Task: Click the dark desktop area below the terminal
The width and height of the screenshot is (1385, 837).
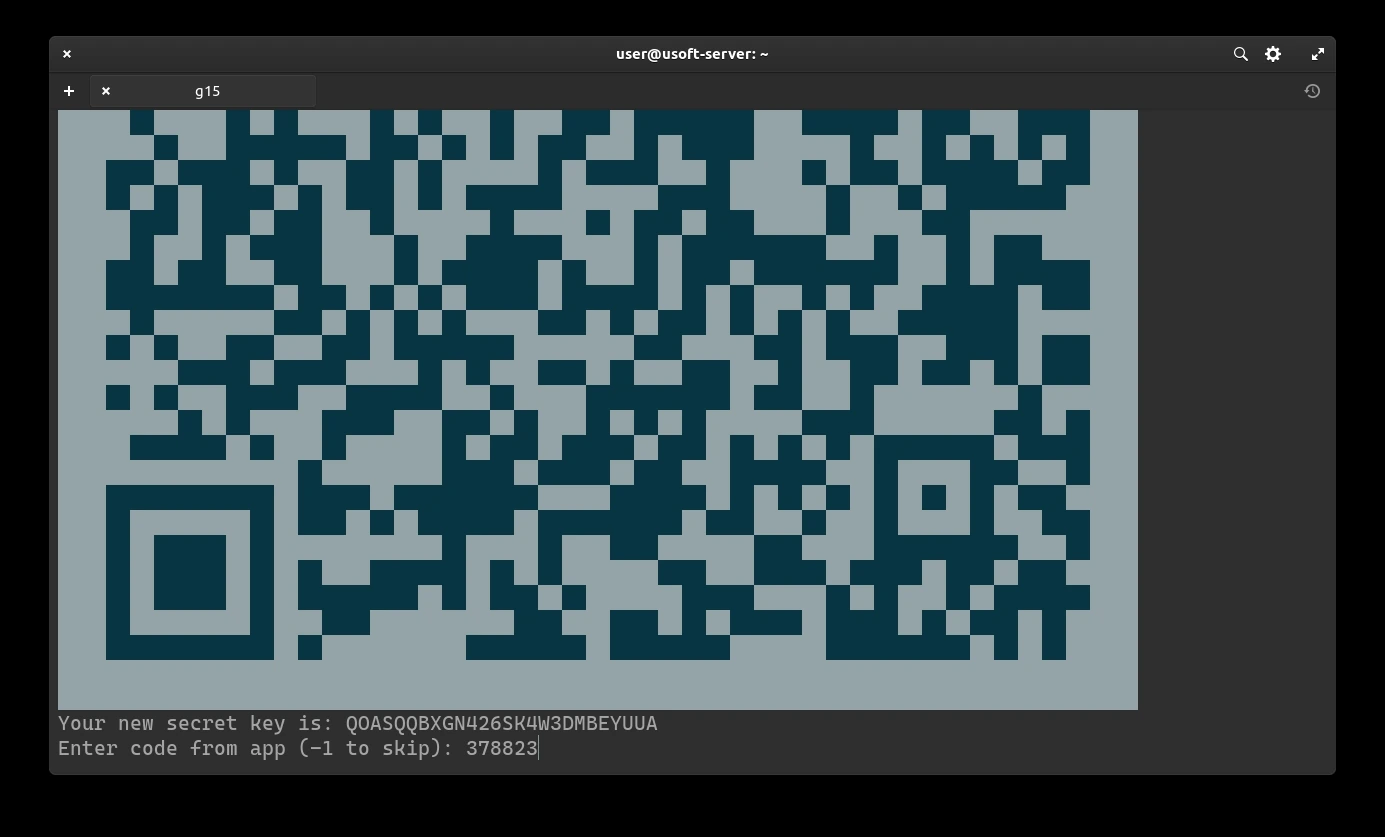Action: pos(691,810)
